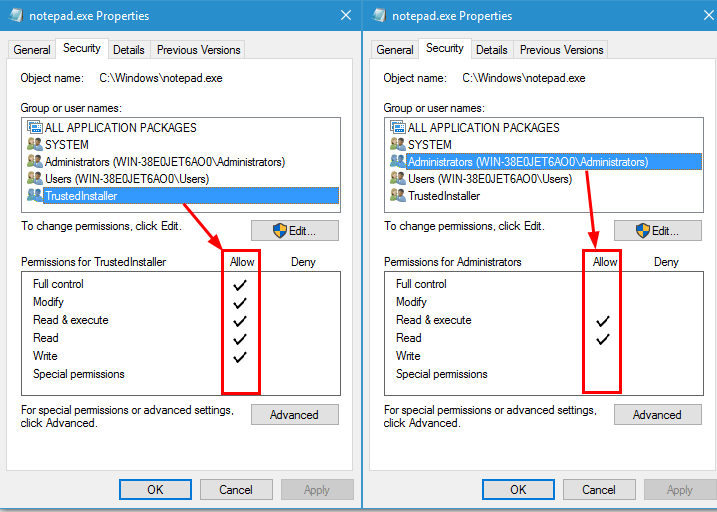Viewport: 717px width, 512px height.
Task: Open Advanced settings in right window
Action: [x=658, y=415]
